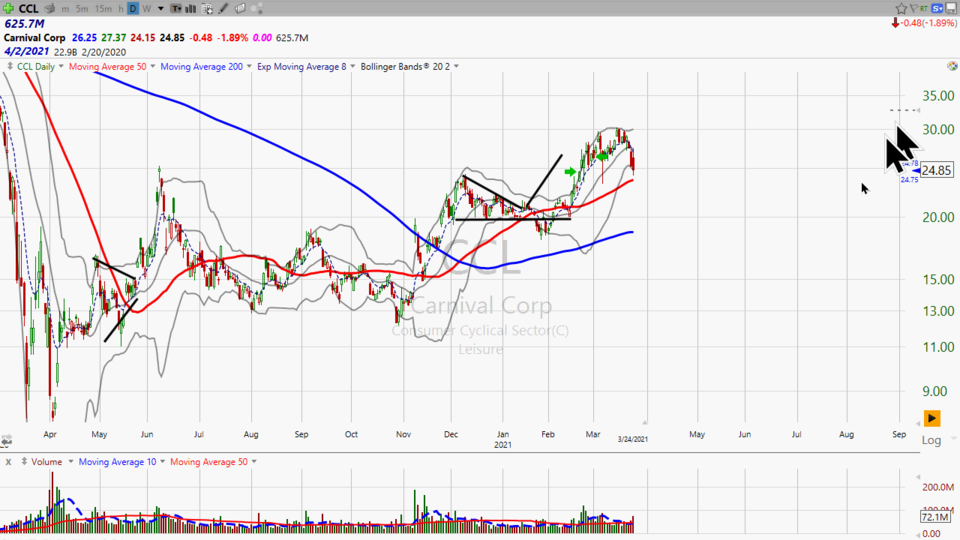
Task: Click the red down-arrow change indicator
Action: 895,23
